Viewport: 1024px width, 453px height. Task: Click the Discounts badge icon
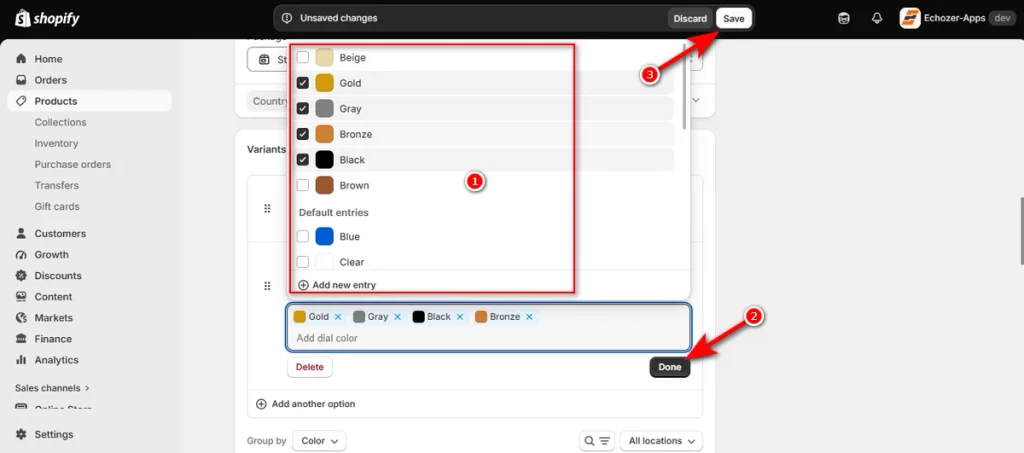21,275
